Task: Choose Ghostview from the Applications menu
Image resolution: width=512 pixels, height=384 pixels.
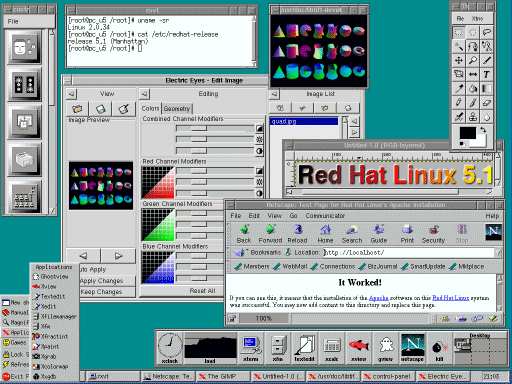Action: [54, 277]
